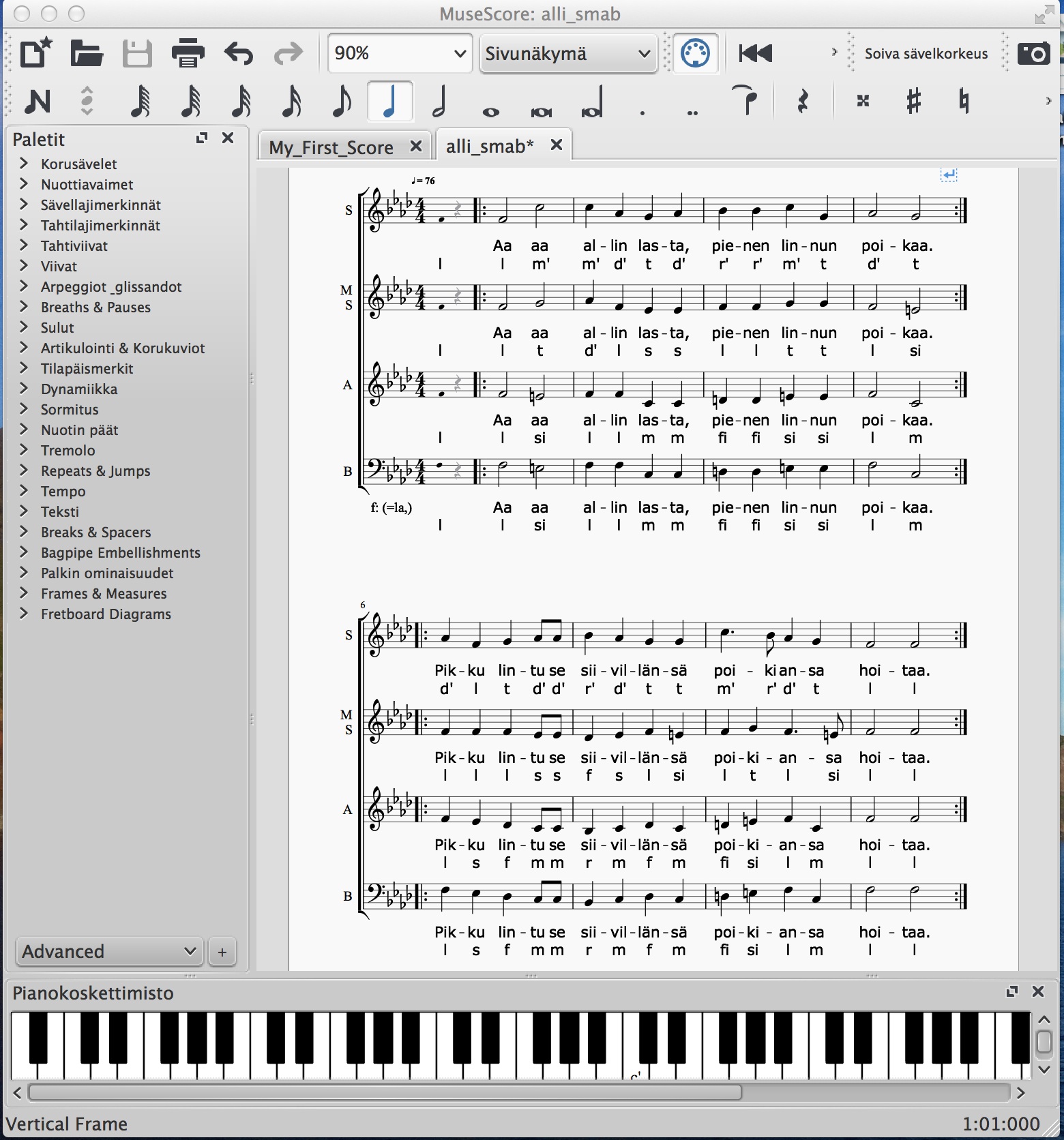Toggle Soiva sävelkorkeus concert pitch
Viewport: 1064px width, 1140px height.
926,54
